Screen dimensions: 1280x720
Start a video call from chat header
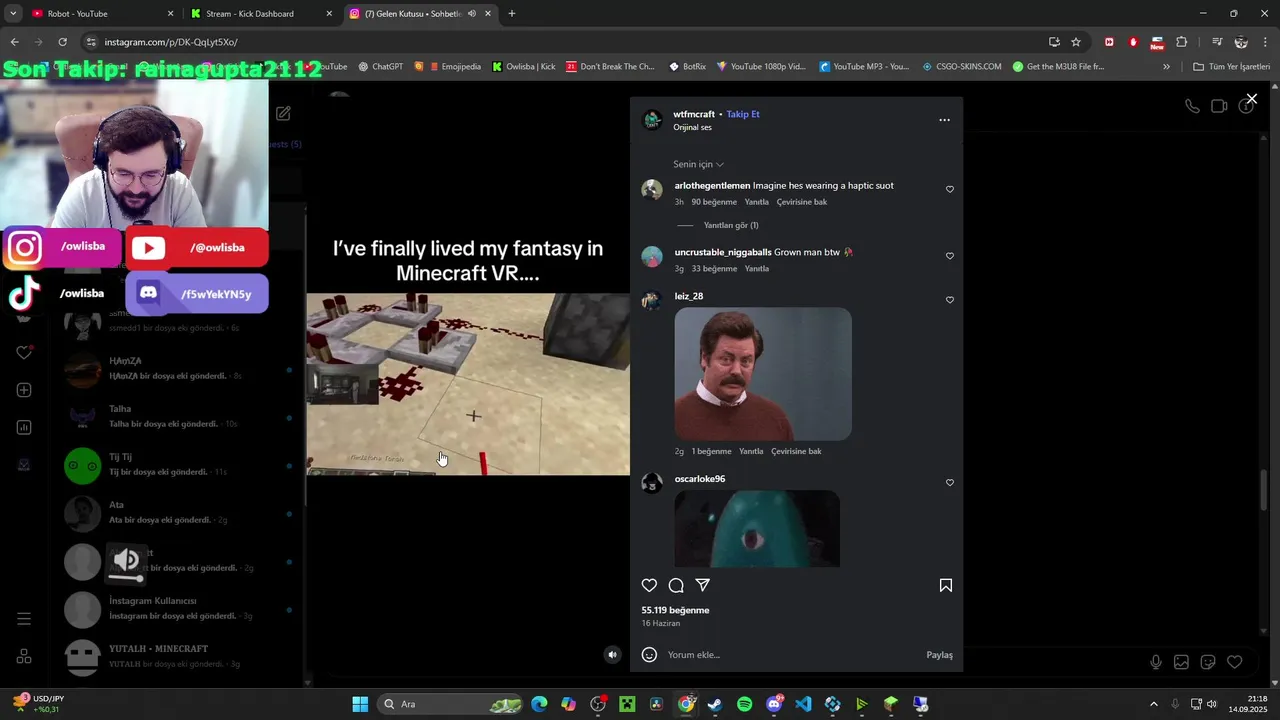[x=1219, y=106]
